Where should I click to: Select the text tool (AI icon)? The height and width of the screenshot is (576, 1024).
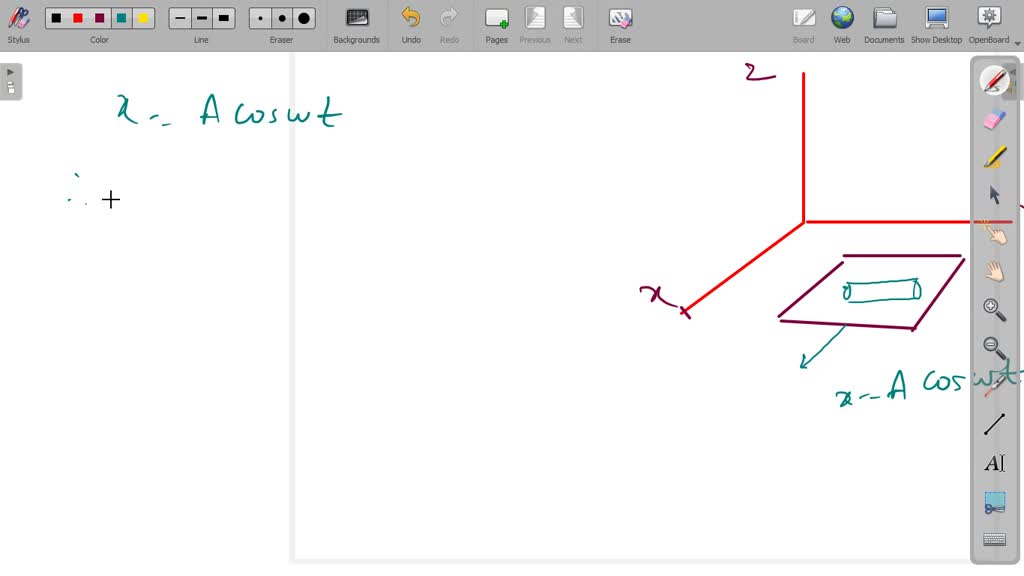tap(994, 462)
